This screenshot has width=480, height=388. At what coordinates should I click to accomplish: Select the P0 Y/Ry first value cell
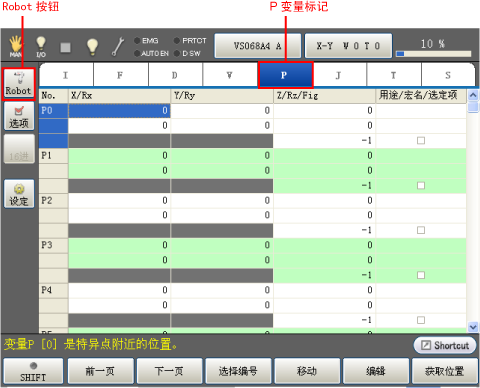tap(222, 111)
